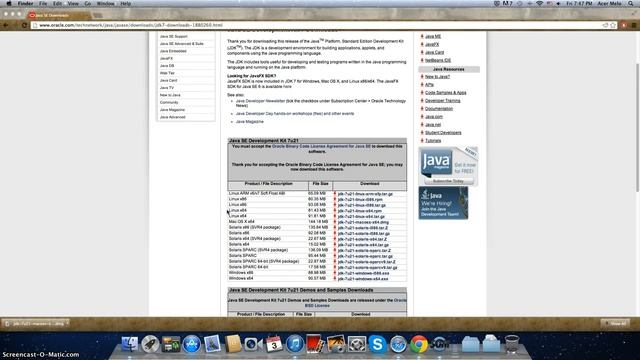The width and height of the screenshot is (640, 360).
Task: Download jdk-7u21-linux-i586.rpm
Action: click(360, 200)
